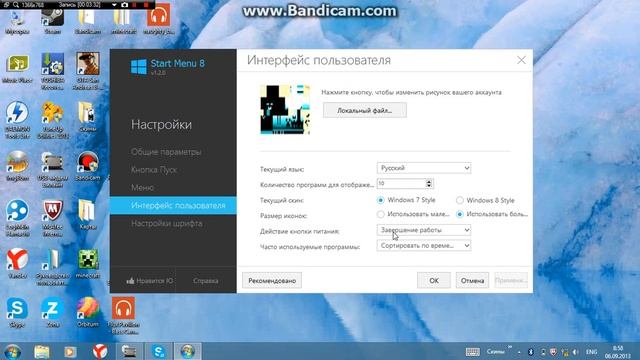Viewport: 640px width, 360px height.
Task: Open the Orbitum browser desktop icon
Action: point(88,312)
